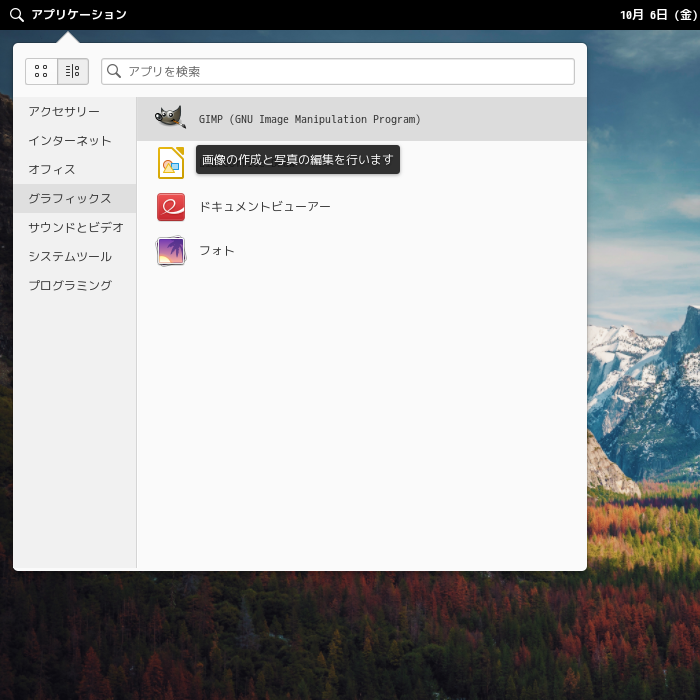The width and height of the screenshot is (700, 700).
Task: Open the date indicator 10月 6日
Action: [659, 15]
